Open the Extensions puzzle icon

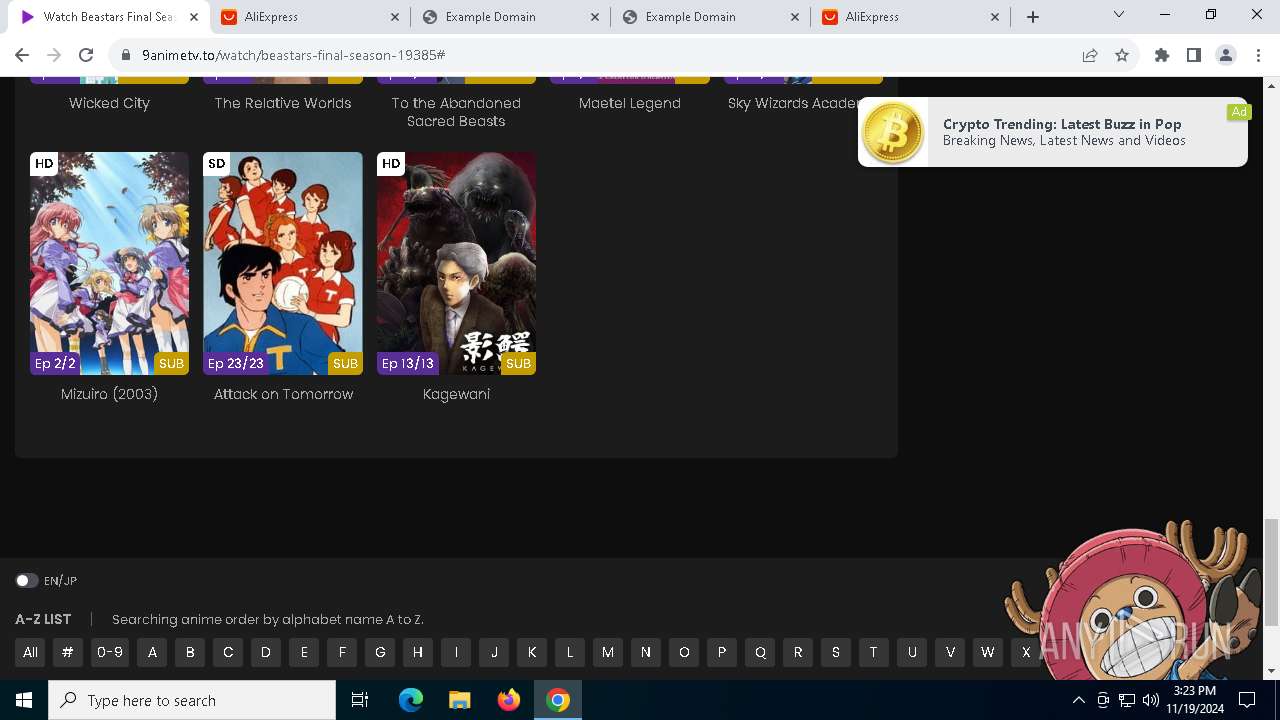pos(1162,55)
